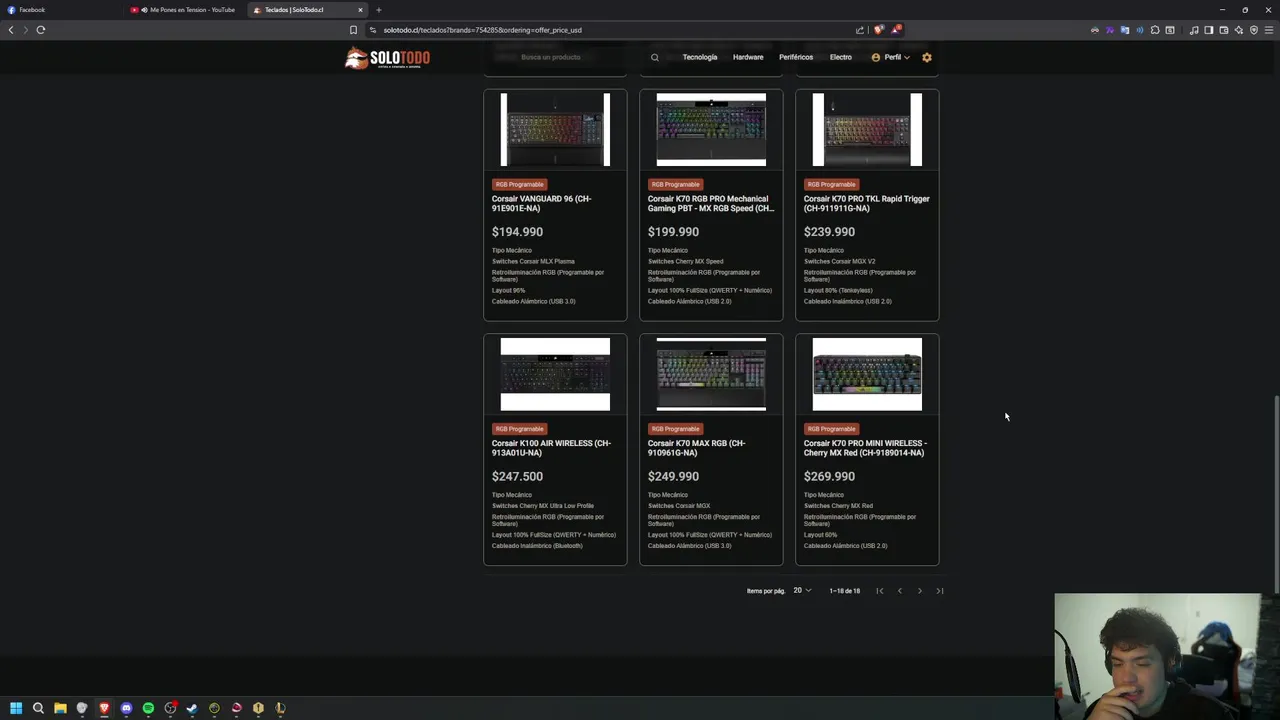Click the RGB Programable tag on VANGUARD 96

(x=519, y=184)
